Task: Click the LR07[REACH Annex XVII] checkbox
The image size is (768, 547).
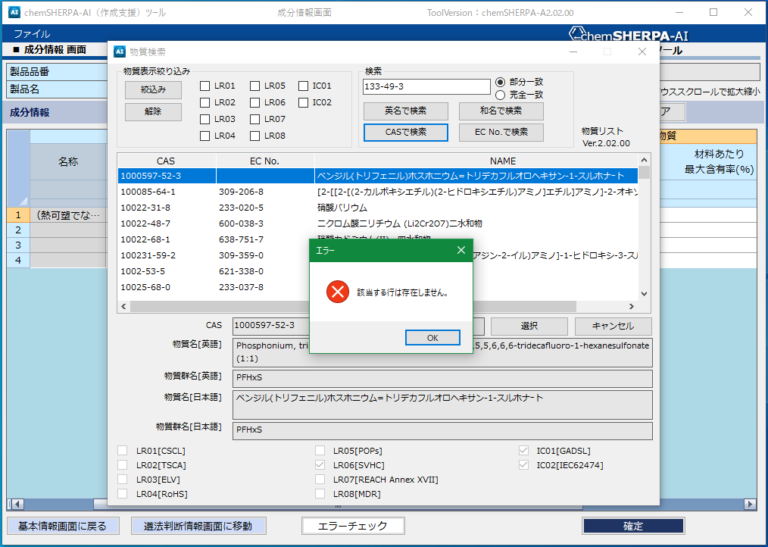Action: 320,479
